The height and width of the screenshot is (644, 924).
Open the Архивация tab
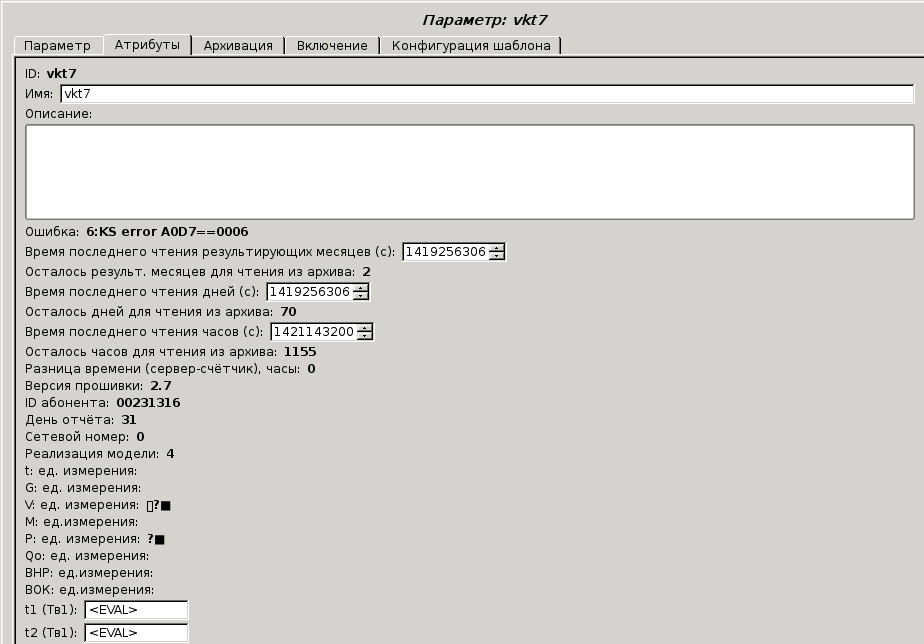click(x=238, y=46)
